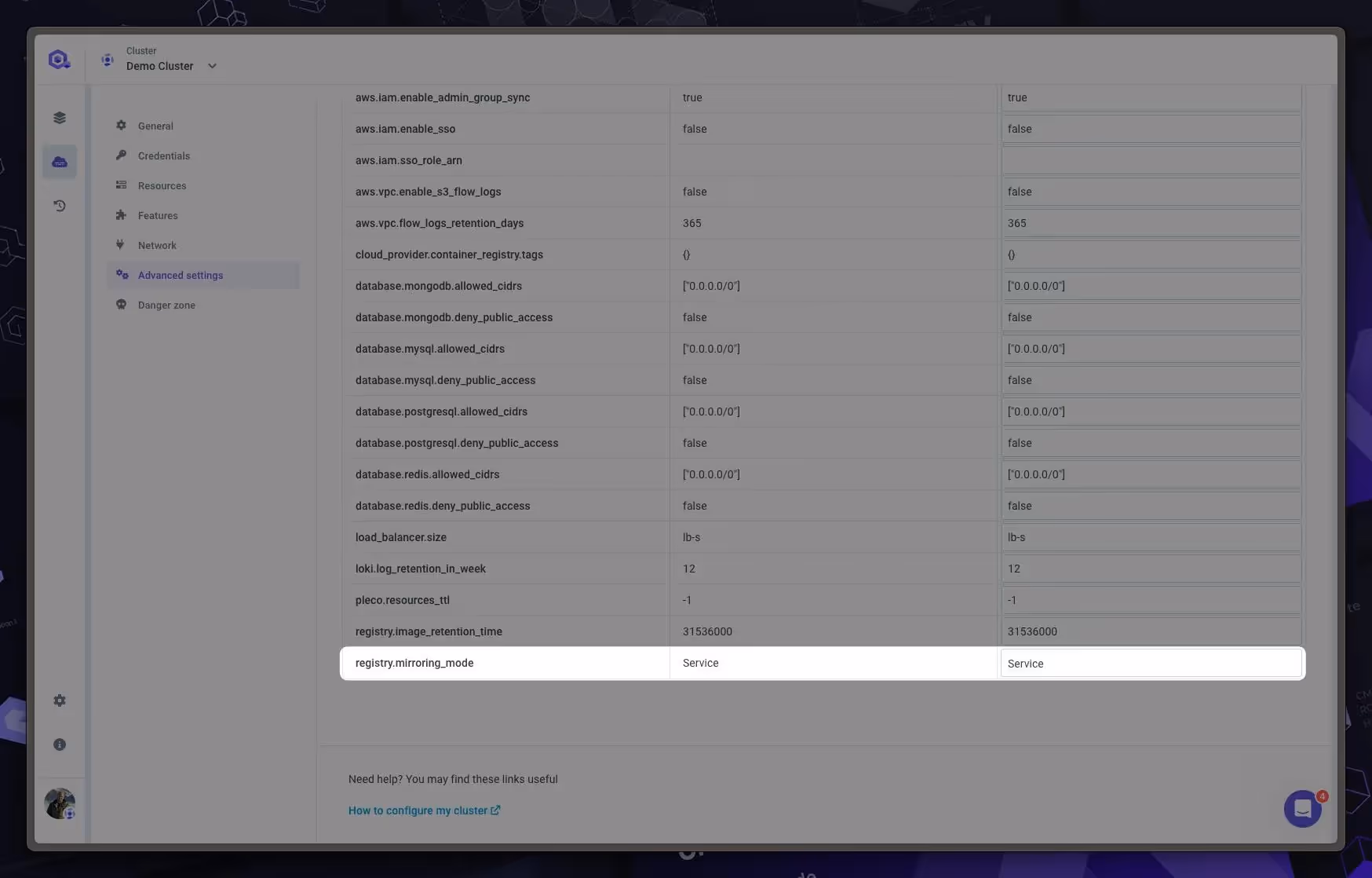This screenshot has width=1372, height=878.
Task: Open the How to configure my cluster link
Action: click(x=418, y=810)
